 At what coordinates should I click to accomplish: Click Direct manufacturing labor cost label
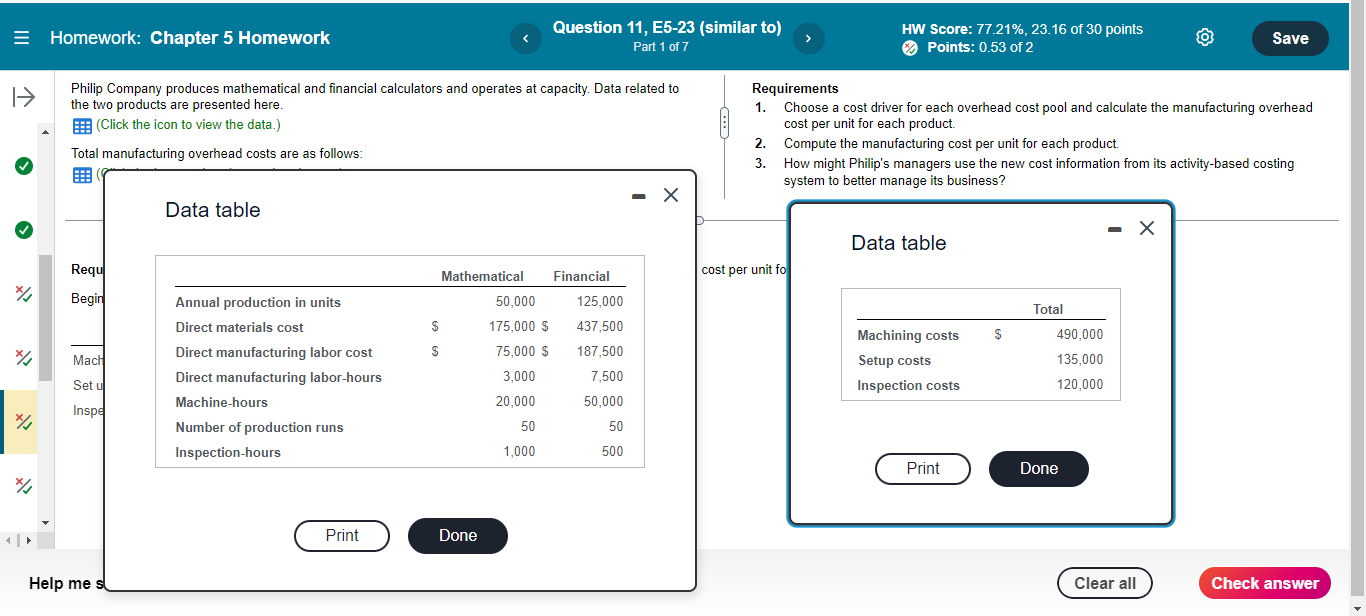point(274,352)
